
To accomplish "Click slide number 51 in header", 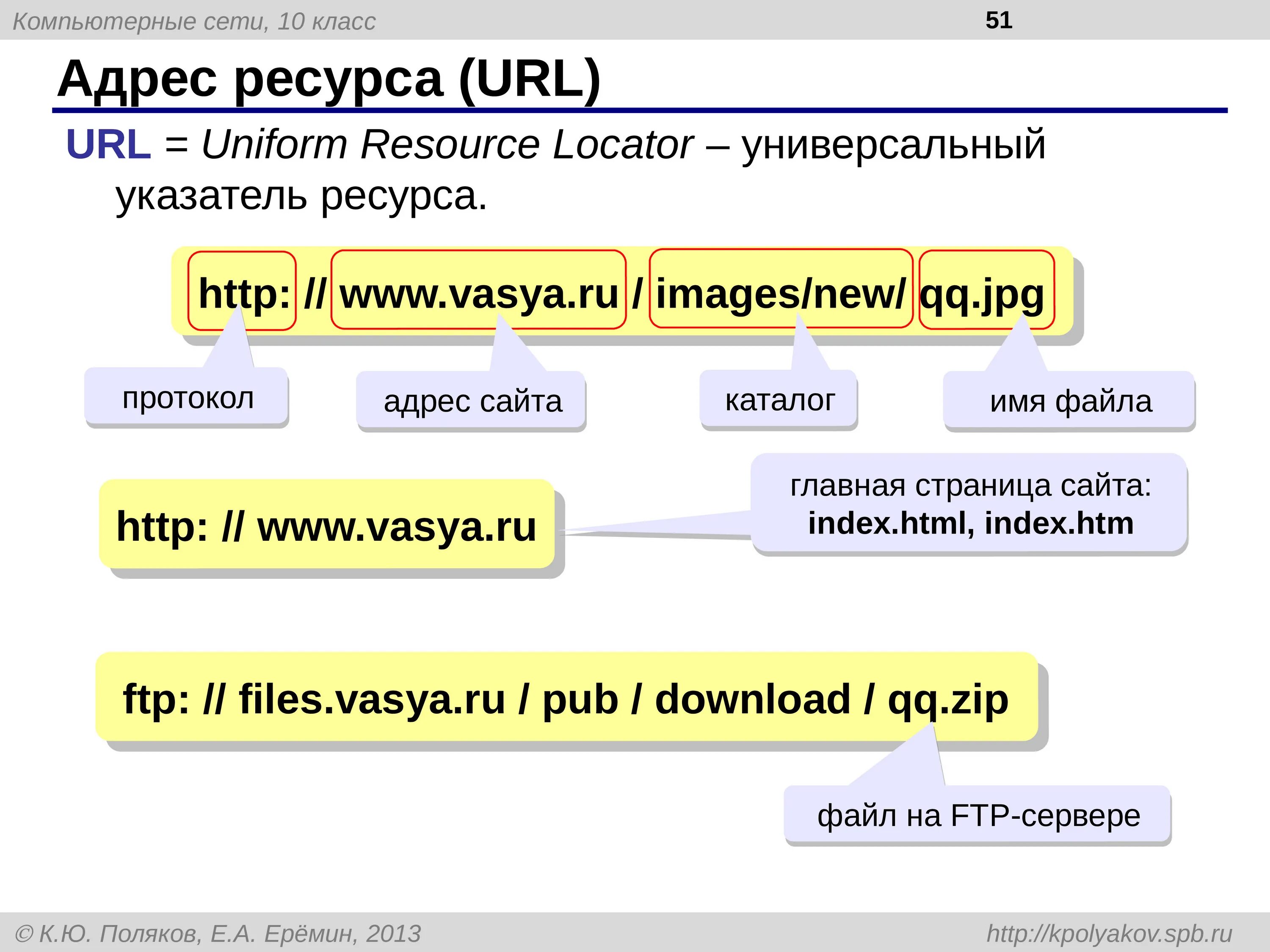I will [998, 21].
